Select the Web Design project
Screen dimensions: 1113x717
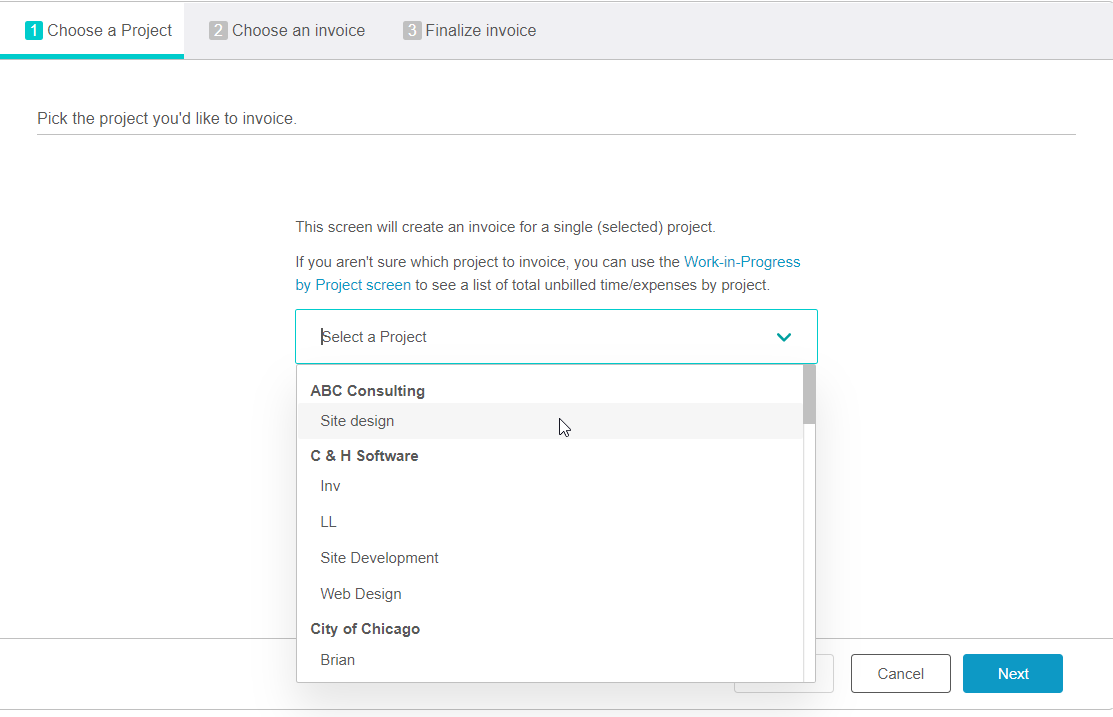[x=361, y=593]
